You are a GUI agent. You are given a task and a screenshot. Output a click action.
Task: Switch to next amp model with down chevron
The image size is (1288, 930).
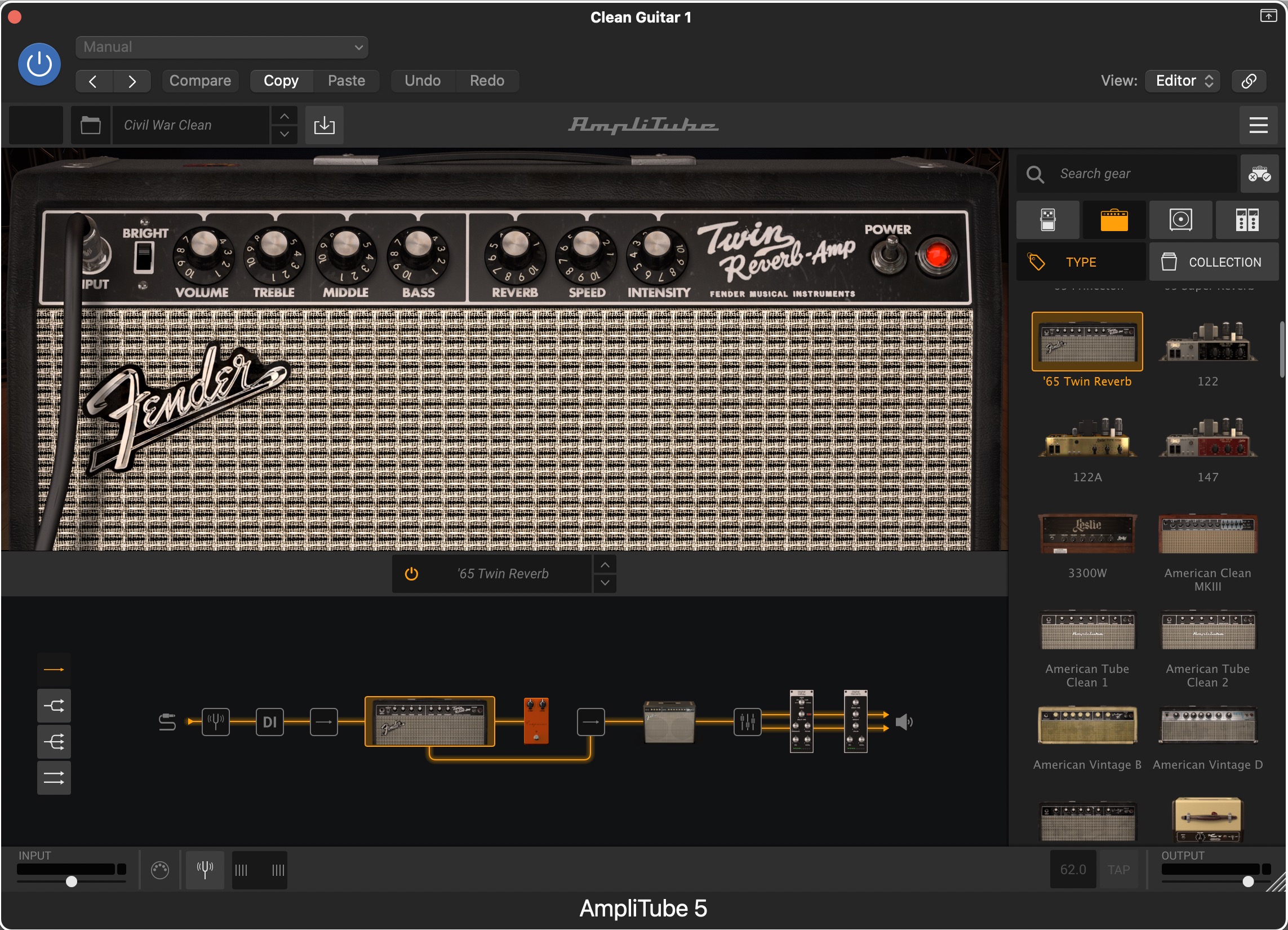605,583
